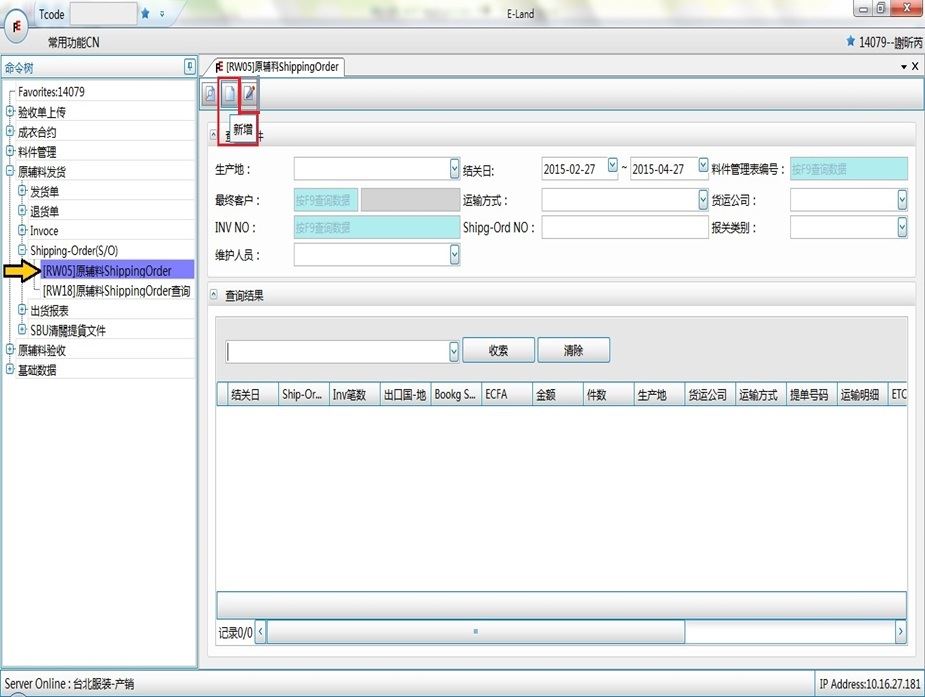Open the 常用功能CN menu
This screenshot has width=925, height=697.
(x=73, y=43)
